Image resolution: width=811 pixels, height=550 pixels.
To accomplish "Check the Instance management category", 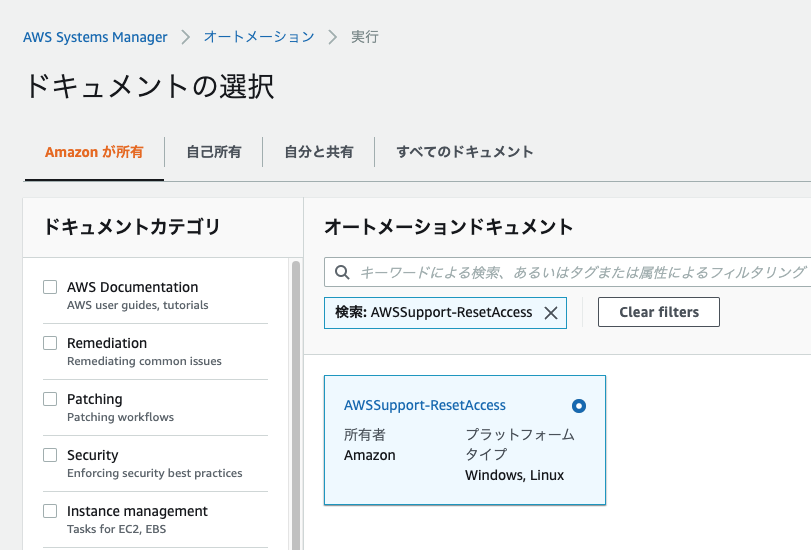I will (x=50, y=511).
